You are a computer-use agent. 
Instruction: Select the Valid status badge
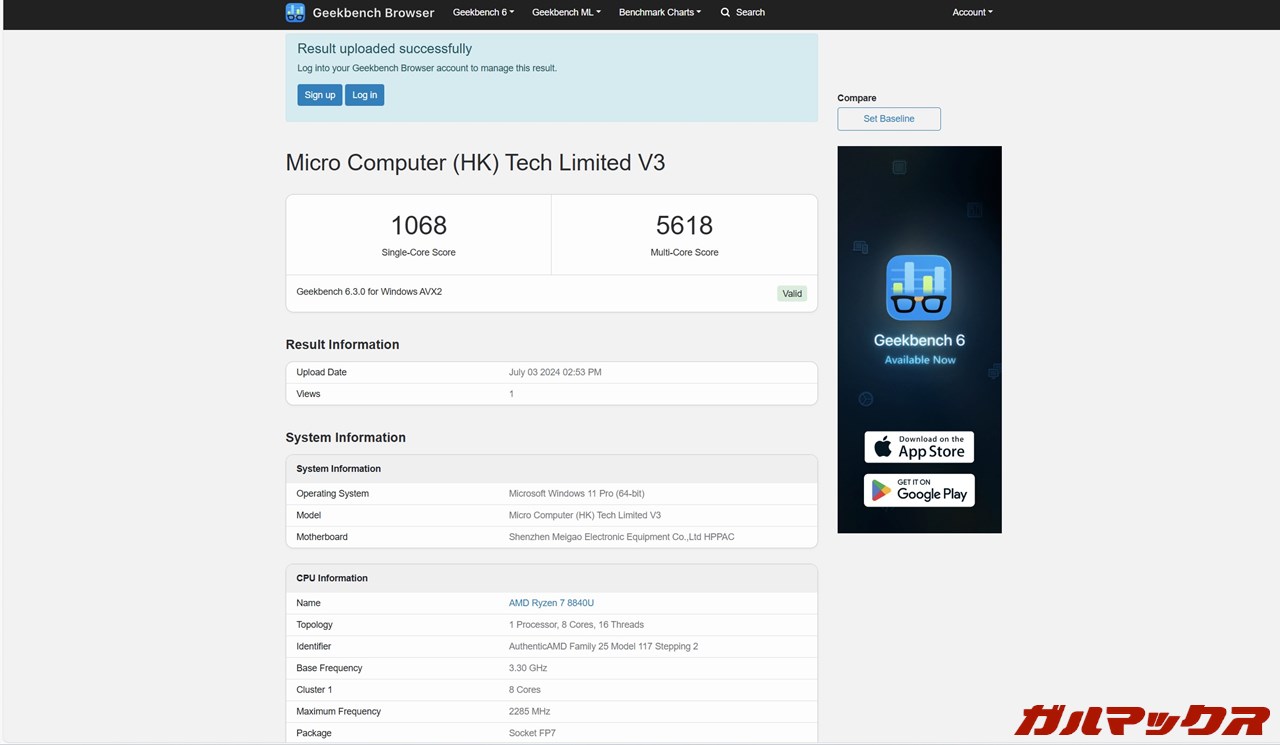pos(791,293)
